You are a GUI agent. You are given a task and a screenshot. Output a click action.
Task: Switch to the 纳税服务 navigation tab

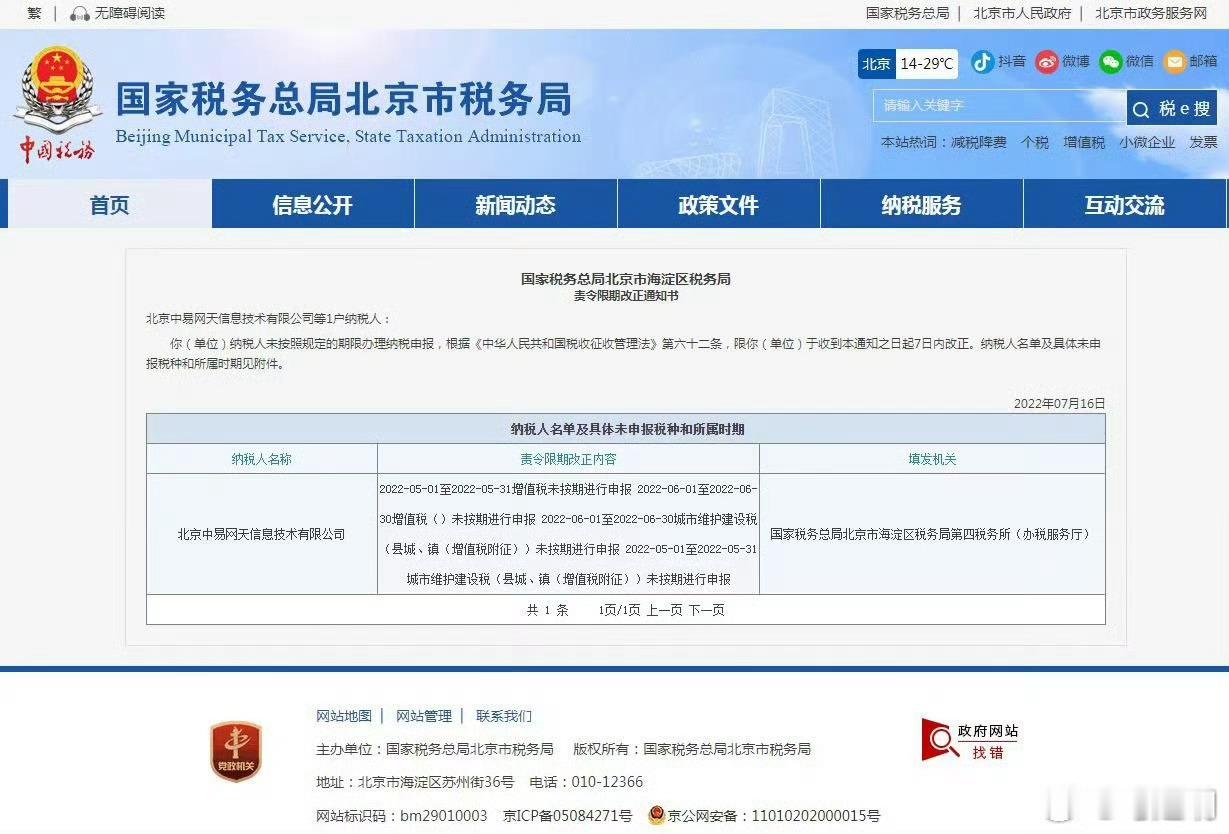coord(921,205)
